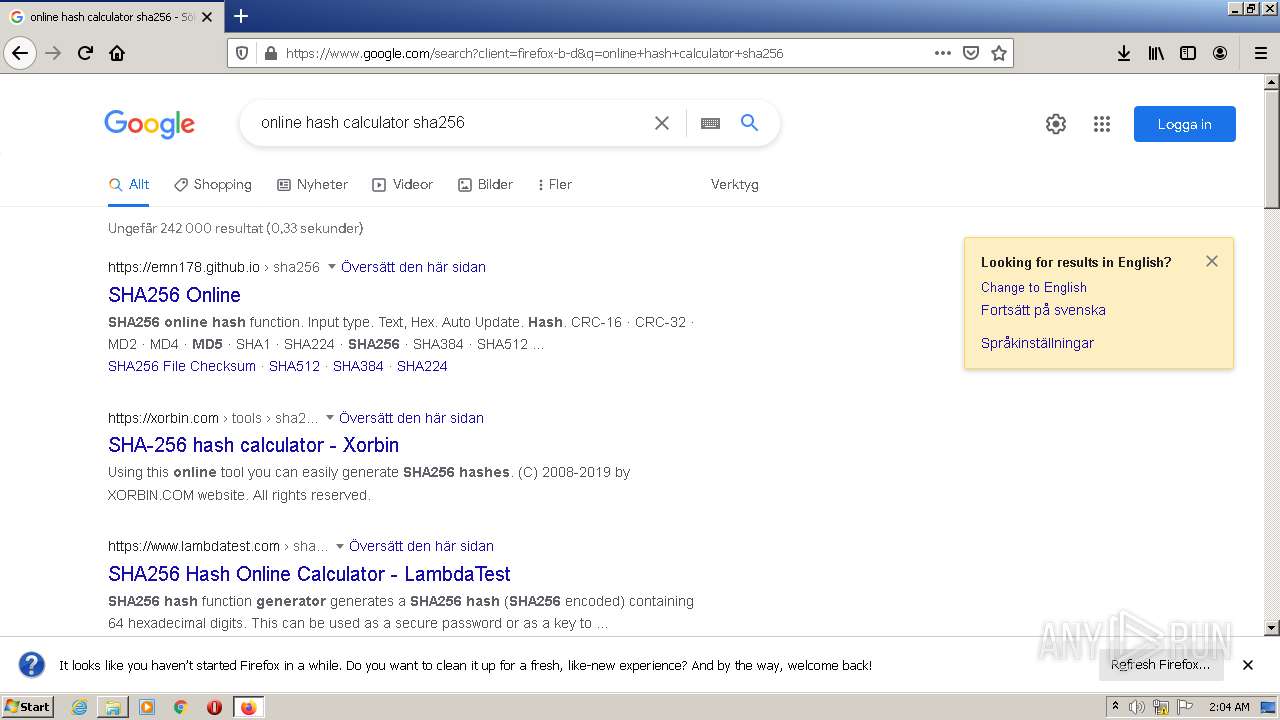
Task: Clear Google search box with X
Action: click(662, 123)
